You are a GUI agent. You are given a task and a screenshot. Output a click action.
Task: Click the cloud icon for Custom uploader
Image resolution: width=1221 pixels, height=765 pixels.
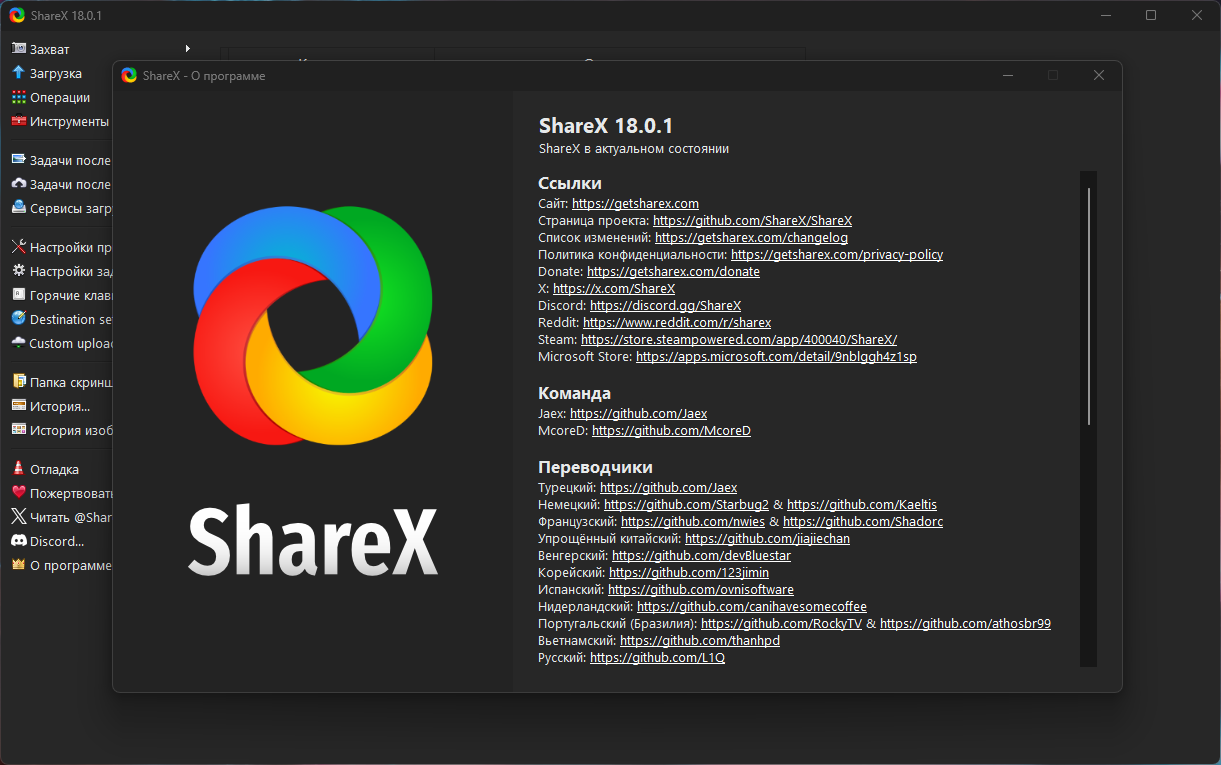coord(18,343)
